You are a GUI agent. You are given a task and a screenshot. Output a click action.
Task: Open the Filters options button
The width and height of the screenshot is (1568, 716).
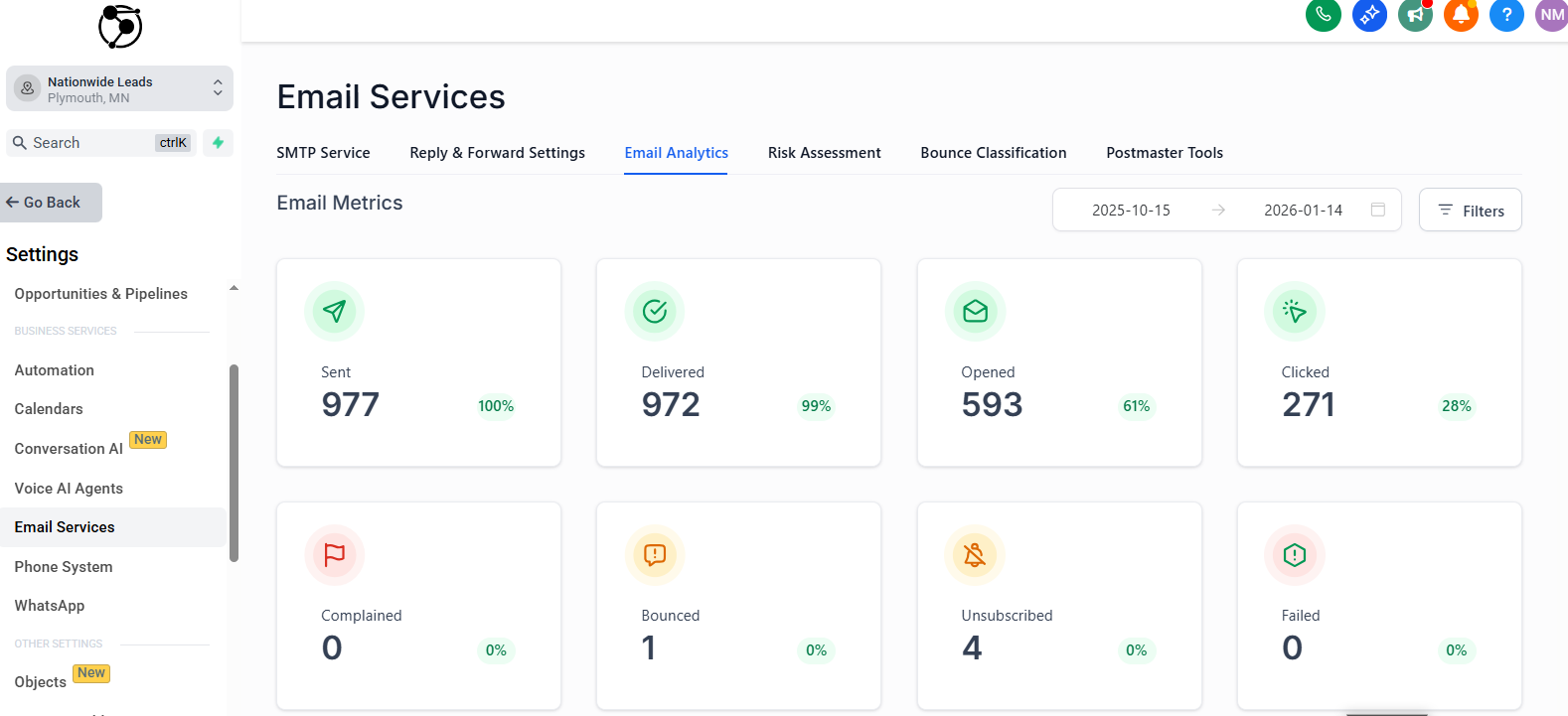1470,211
